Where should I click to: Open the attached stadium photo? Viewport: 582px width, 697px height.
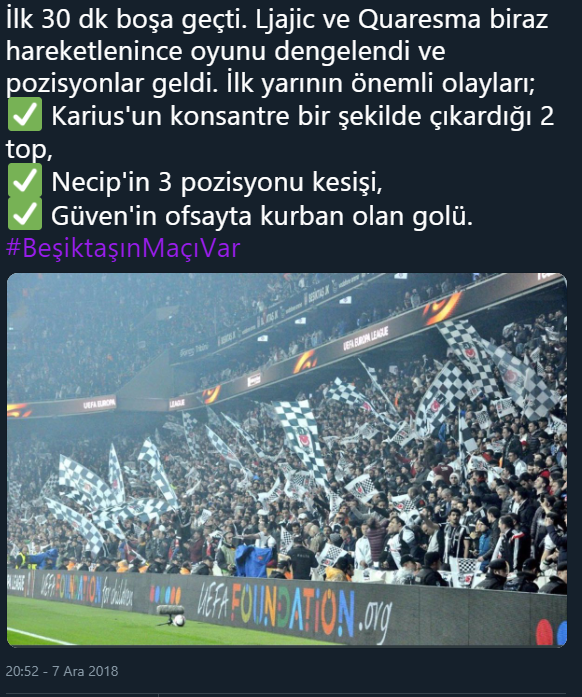click(x=287, y=460)
